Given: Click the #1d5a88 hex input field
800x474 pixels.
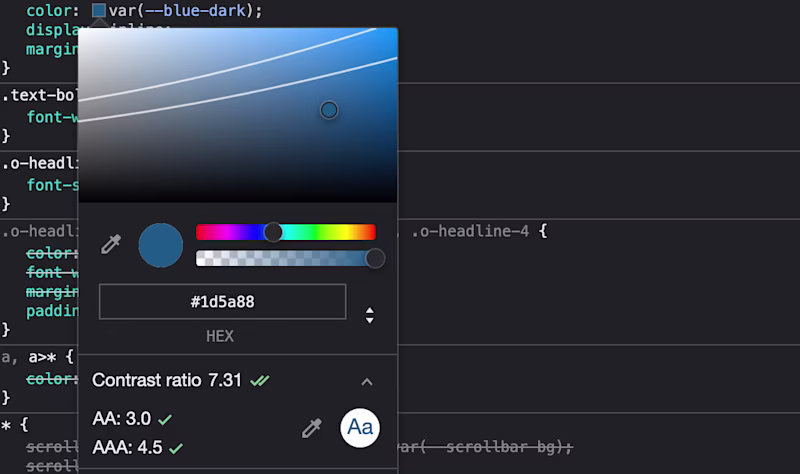Looking at the screenshot, I should tap(222, 302).
